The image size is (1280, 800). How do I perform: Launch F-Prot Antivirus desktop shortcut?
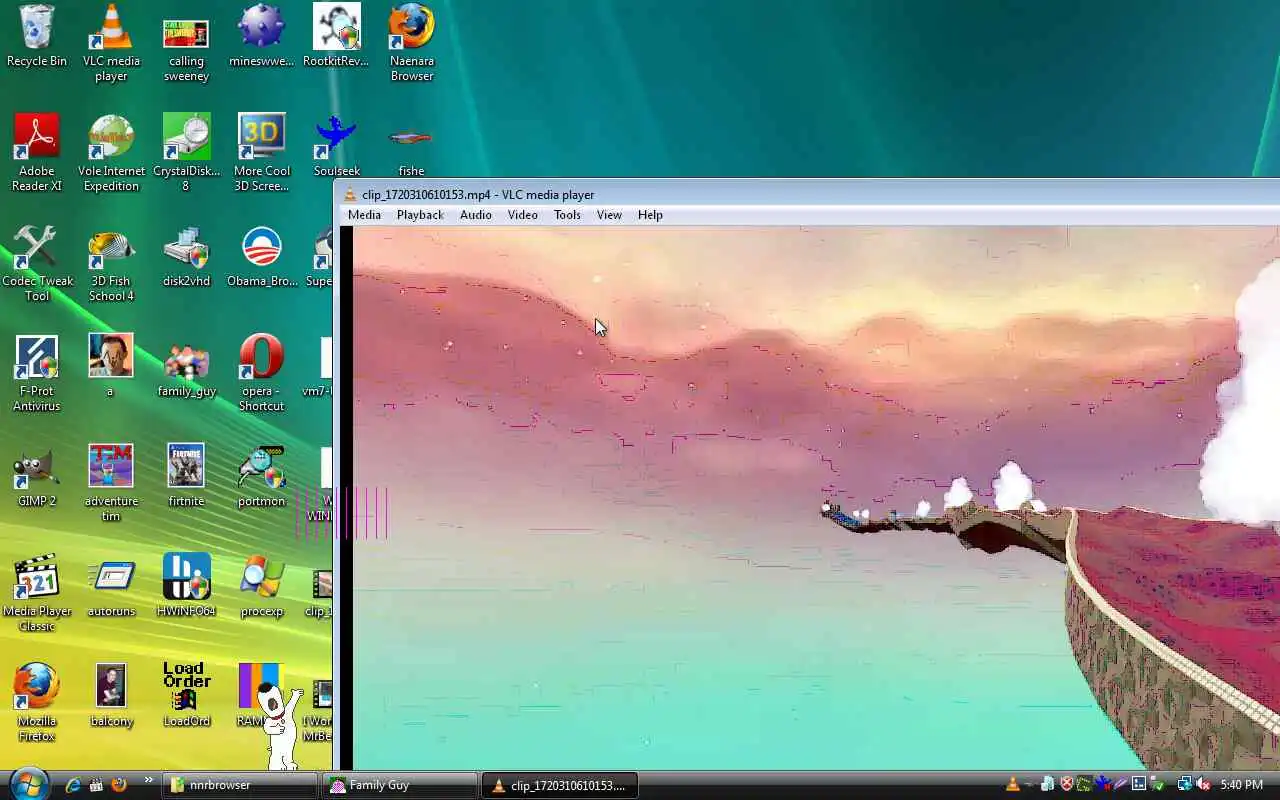pos(37,374)
